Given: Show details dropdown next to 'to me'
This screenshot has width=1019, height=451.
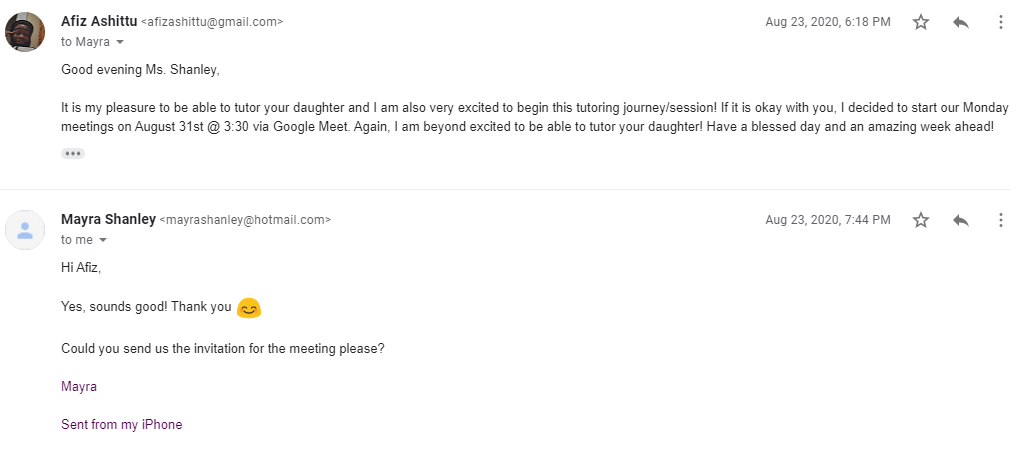Looking at the screenshot, I should (x=102, y=240).
